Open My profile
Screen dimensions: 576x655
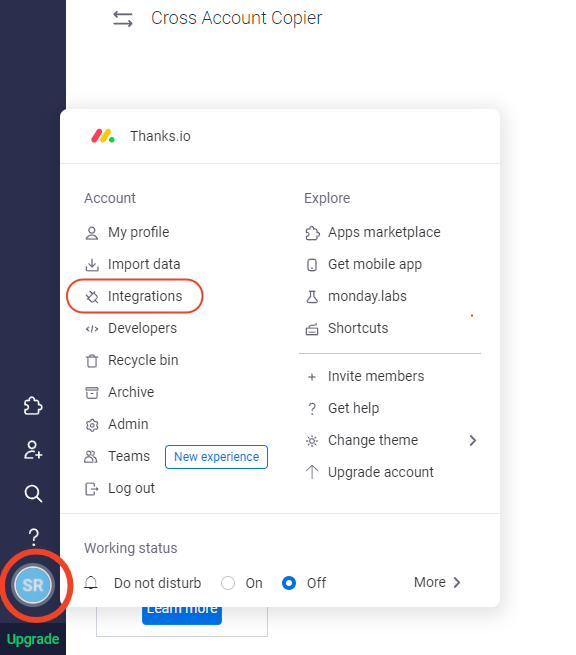[x=139, y=232]
